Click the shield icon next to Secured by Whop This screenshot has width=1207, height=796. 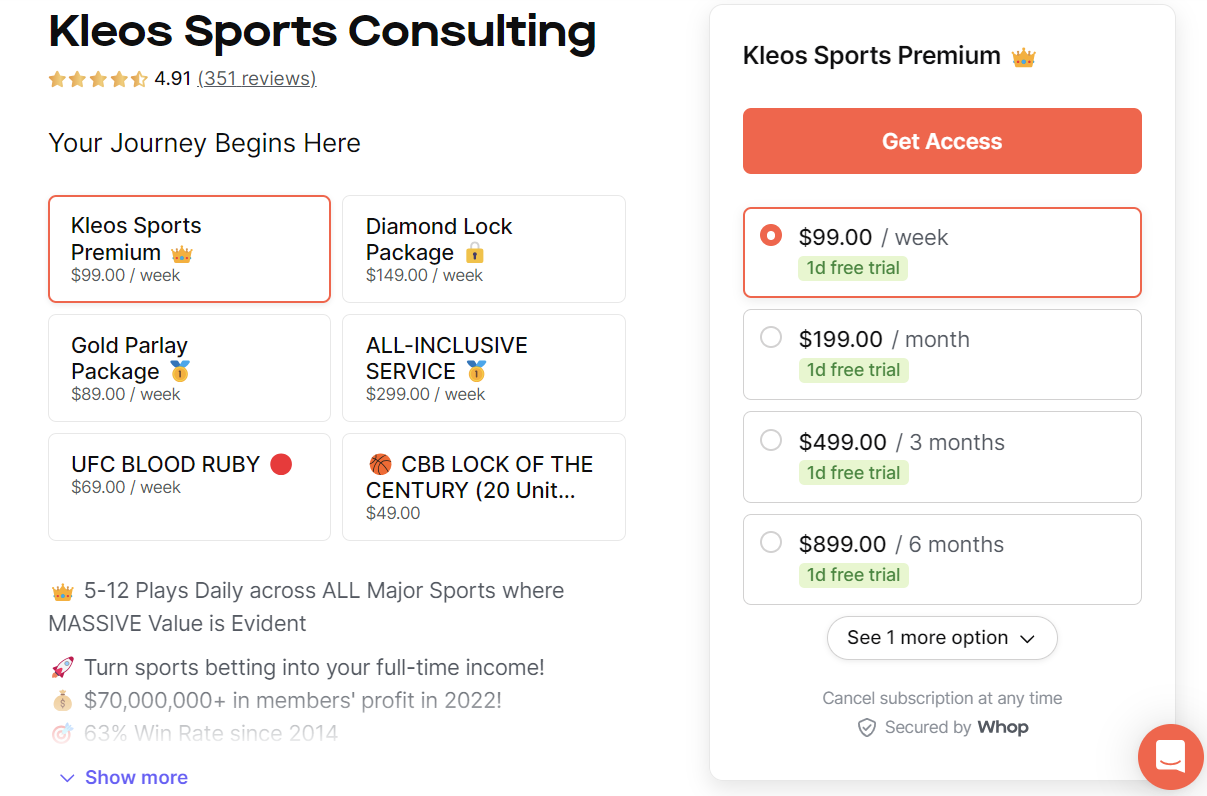point(866,728)
